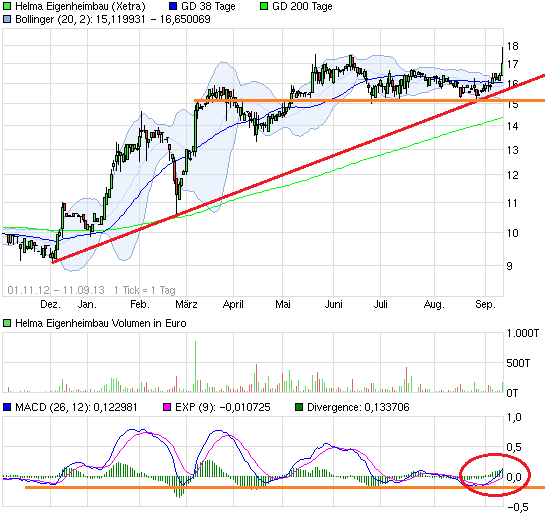Click price axis label 17
This screenshot has width=545, height=515.
[512, 64]
